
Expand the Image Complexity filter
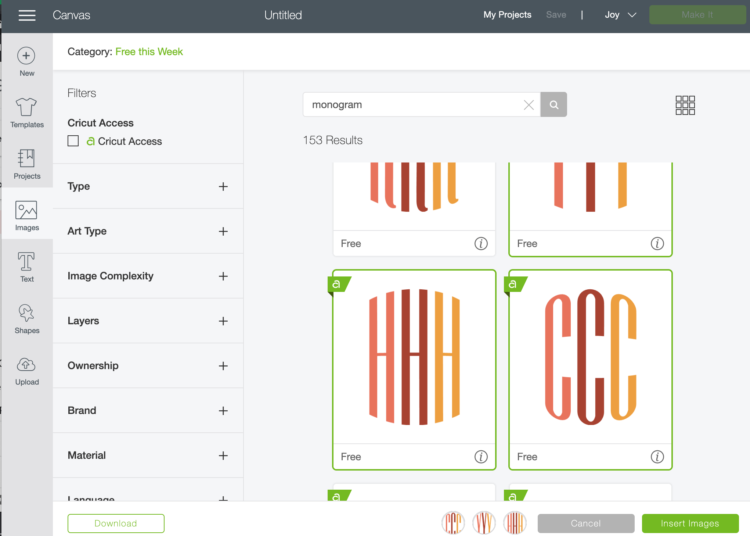click(223, 276)
